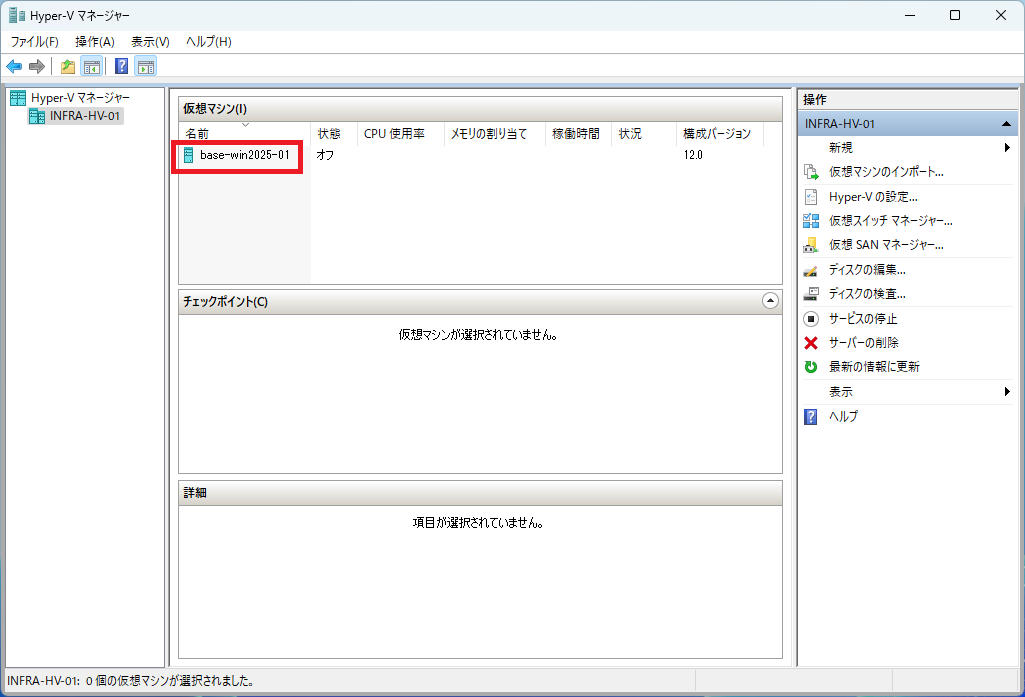The image size is (1025, 697).
Task: Select the base-win2025-01 VM name
Action: click(244, 155)
